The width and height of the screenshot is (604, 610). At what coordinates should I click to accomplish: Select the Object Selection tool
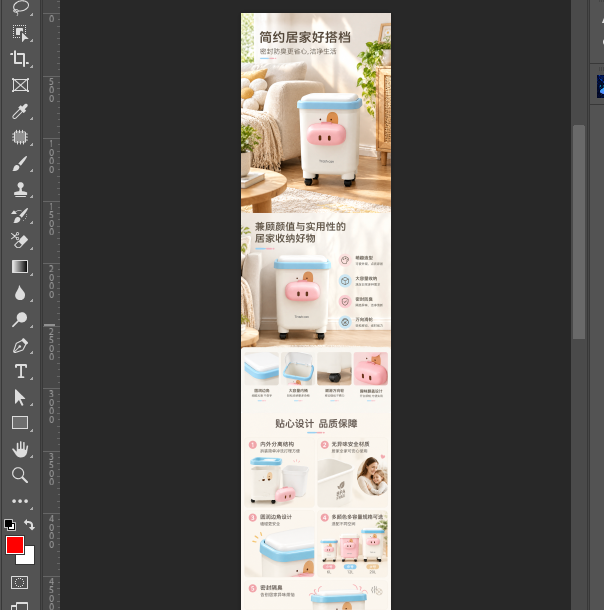coord(20,33)
